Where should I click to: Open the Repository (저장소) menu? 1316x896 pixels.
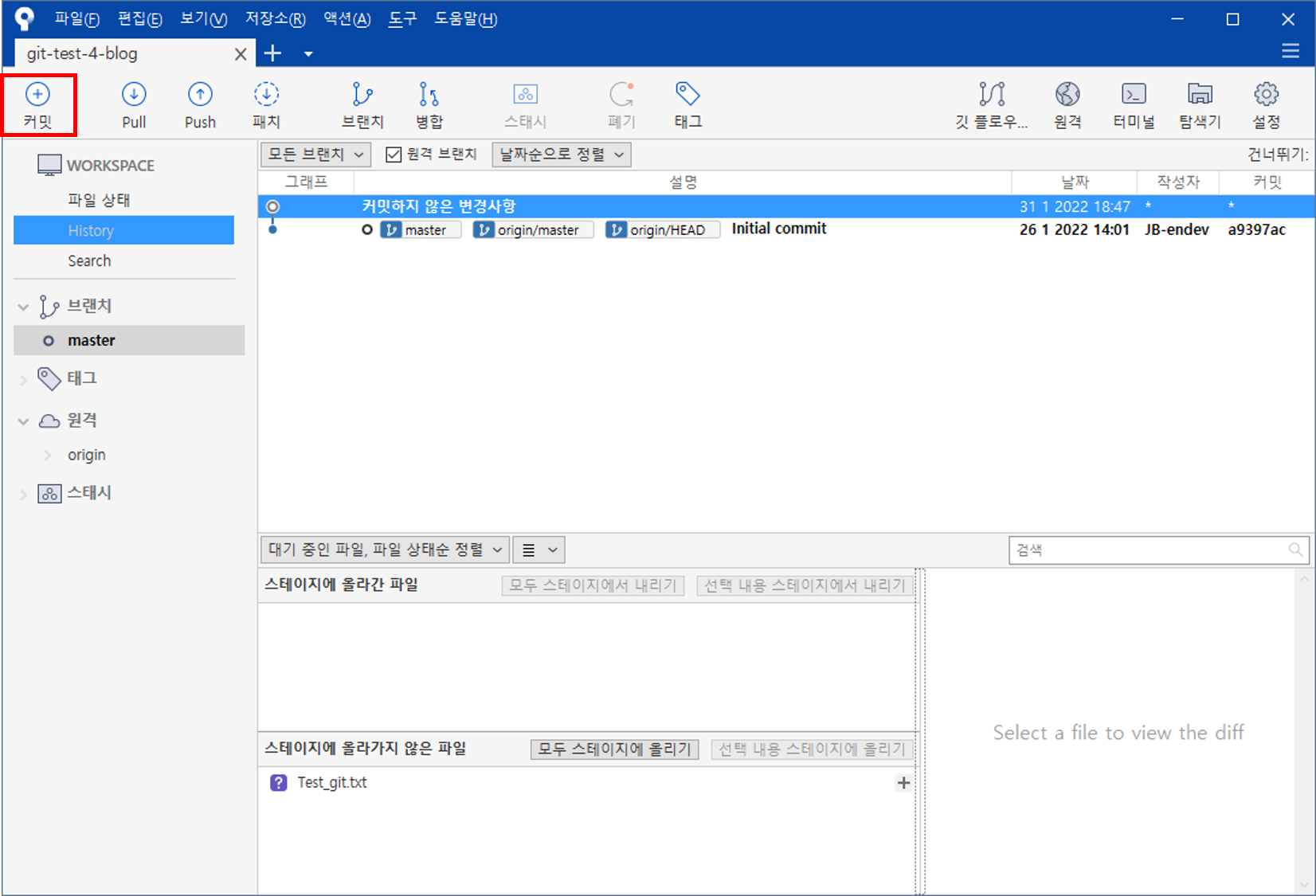click(276, 19)
